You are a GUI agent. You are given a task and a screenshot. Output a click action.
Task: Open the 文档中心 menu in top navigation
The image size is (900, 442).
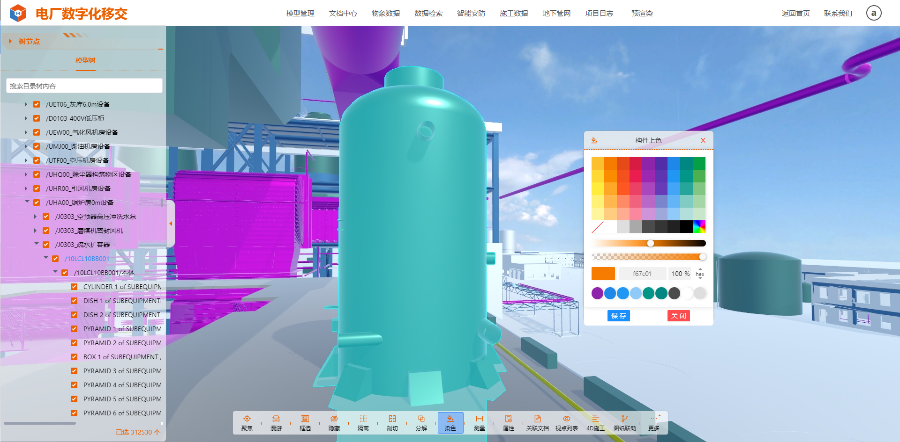tap(342, 13)
